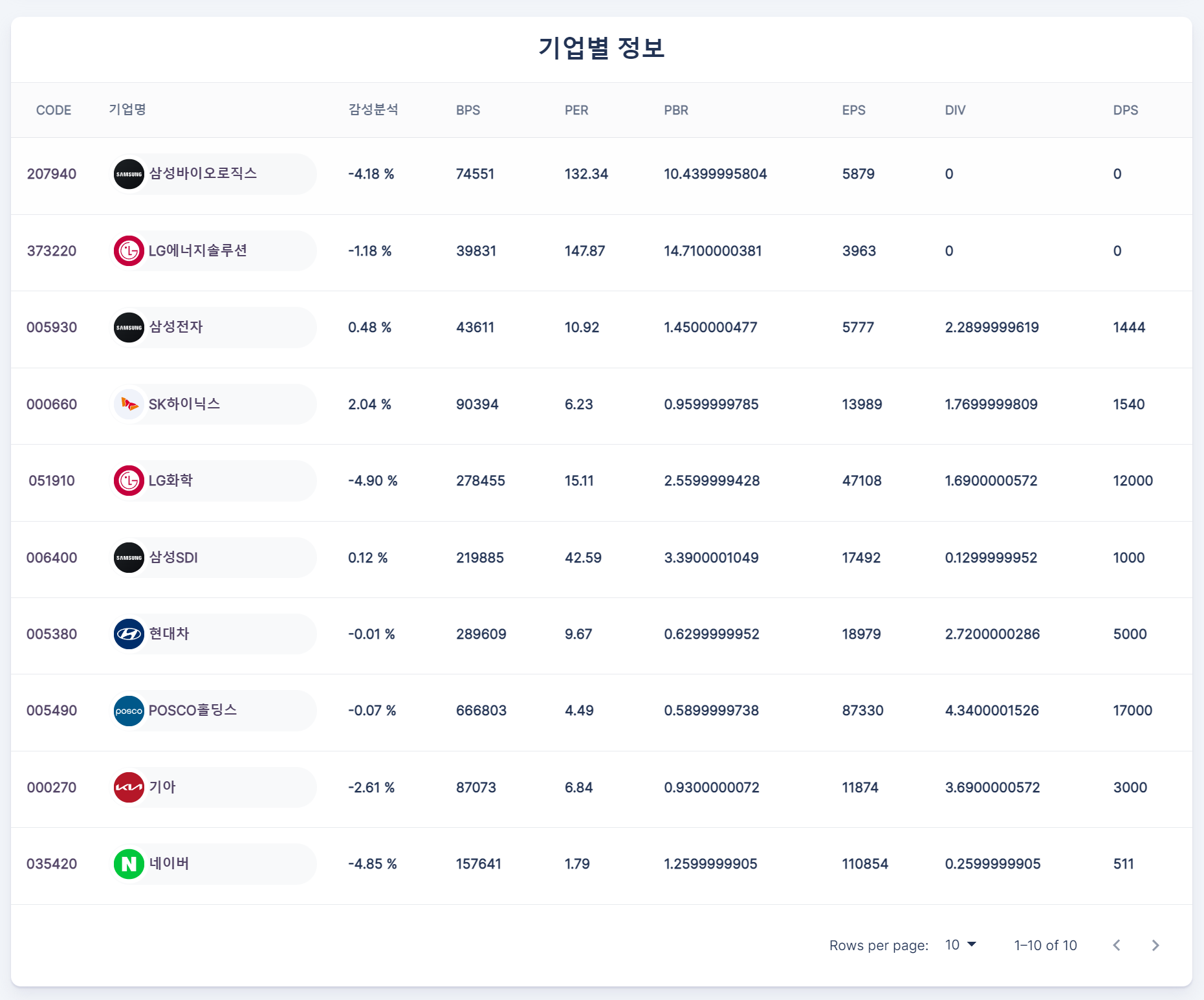Click the 1–10 of 10 pagination label

point(1045,945)
